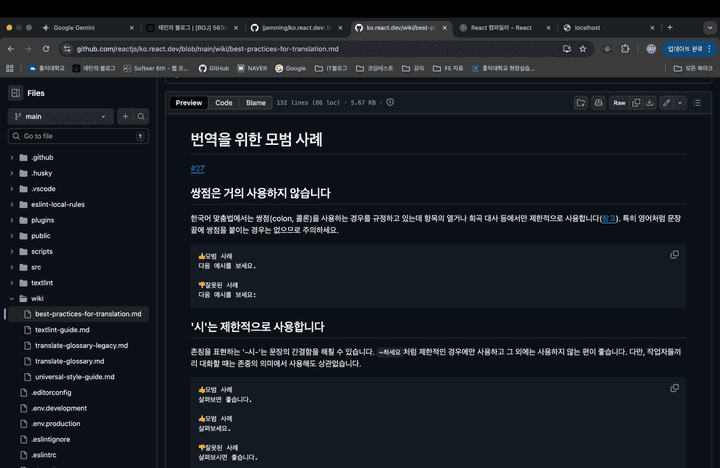Open the main branch dropdown
Viewport: 720px width, 468px height.
(x=61, y=116)
